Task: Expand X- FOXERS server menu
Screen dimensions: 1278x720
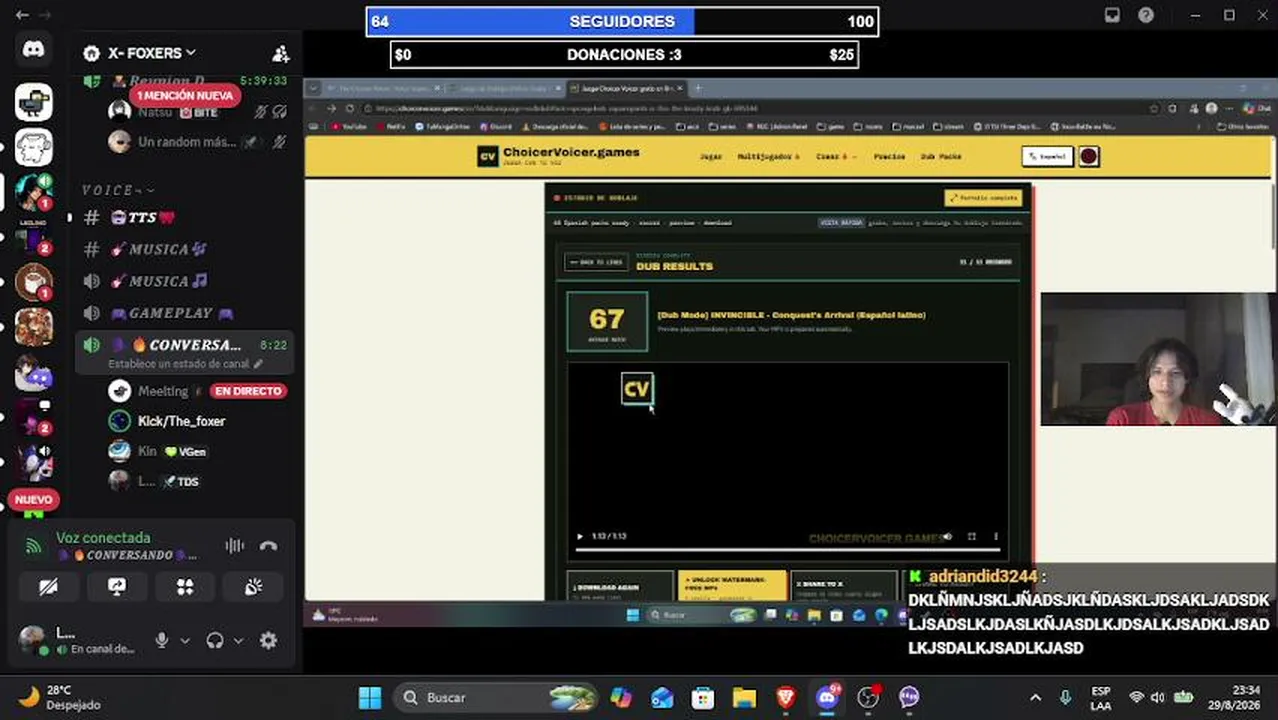Action: (154, 53)
